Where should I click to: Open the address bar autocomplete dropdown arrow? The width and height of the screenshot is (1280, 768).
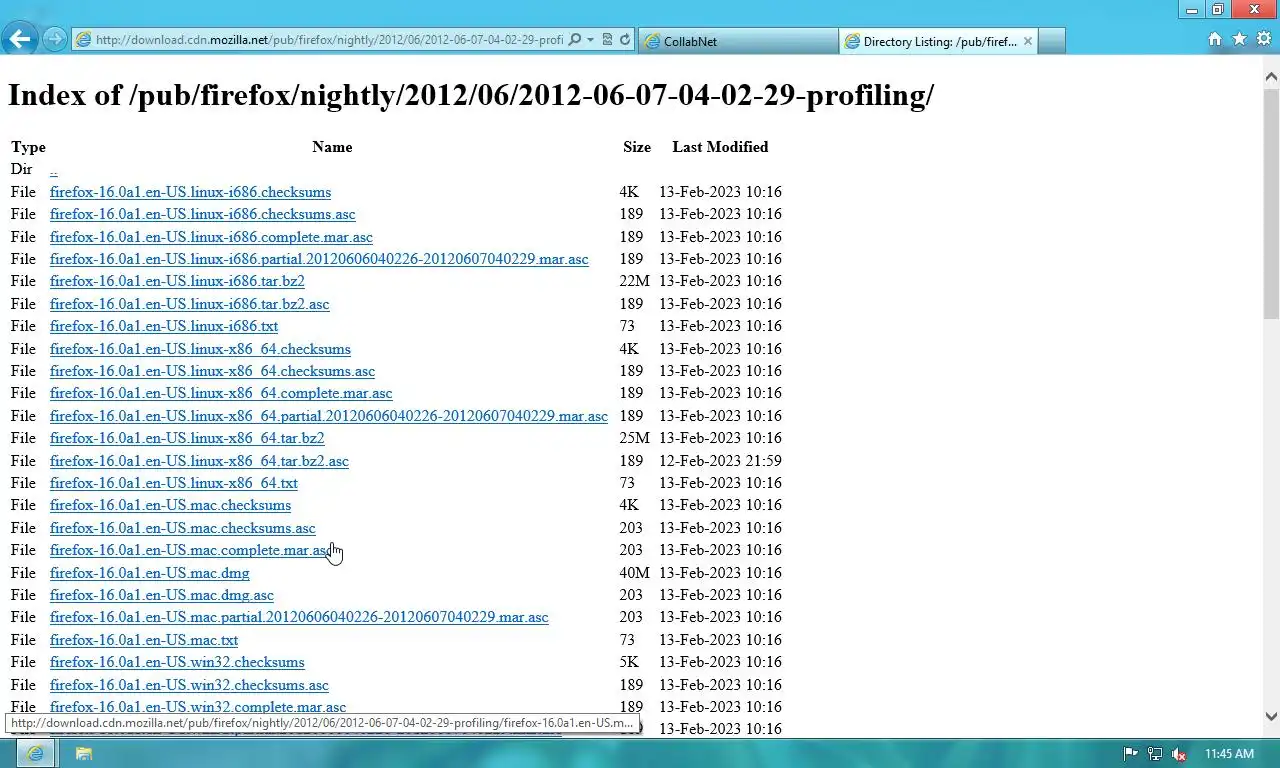point(590,40)
